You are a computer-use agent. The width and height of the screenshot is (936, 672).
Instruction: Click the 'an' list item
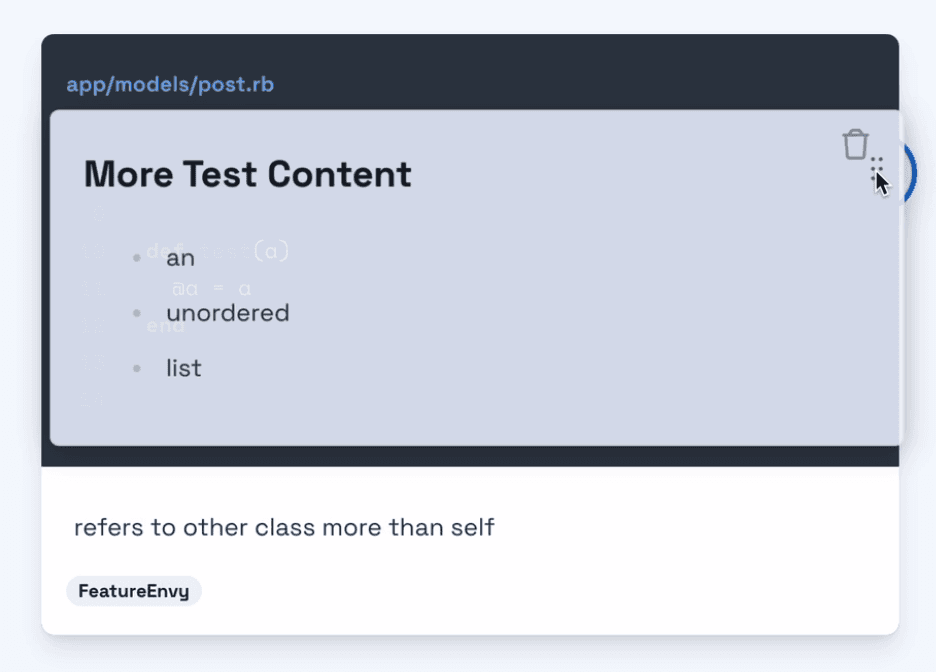point(180,258)
